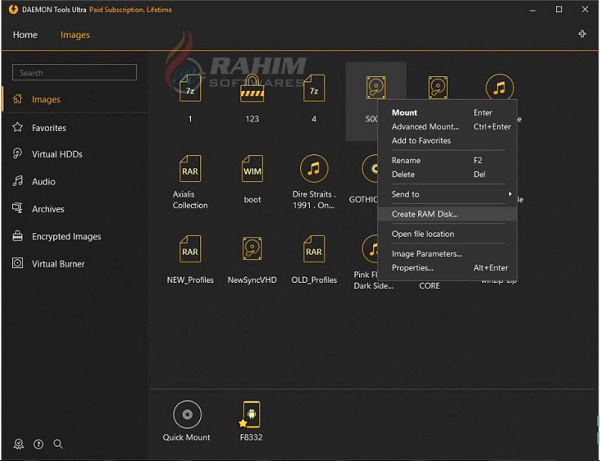
Task: Click the DAEMON Tools Ultra logo
Action: click(13, 9)
